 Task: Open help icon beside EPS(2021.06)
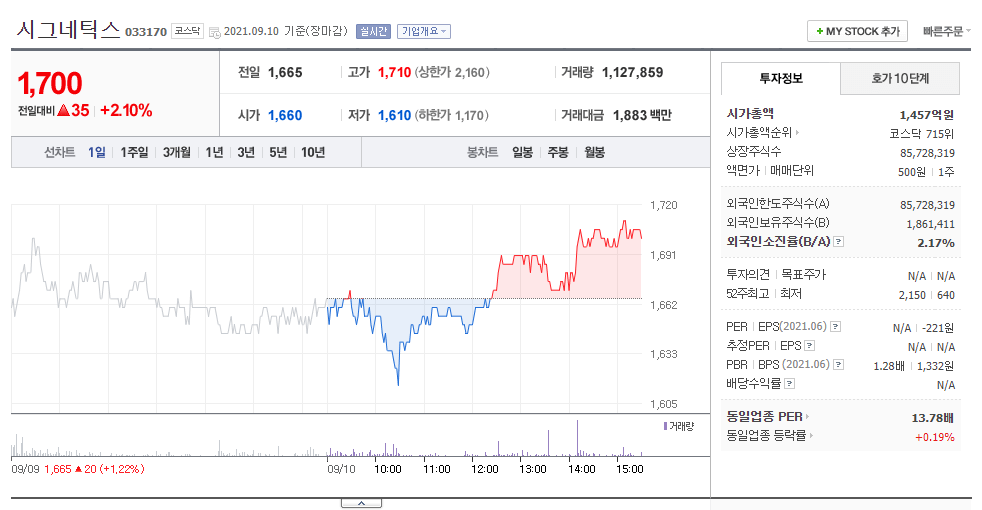point(835,326)
